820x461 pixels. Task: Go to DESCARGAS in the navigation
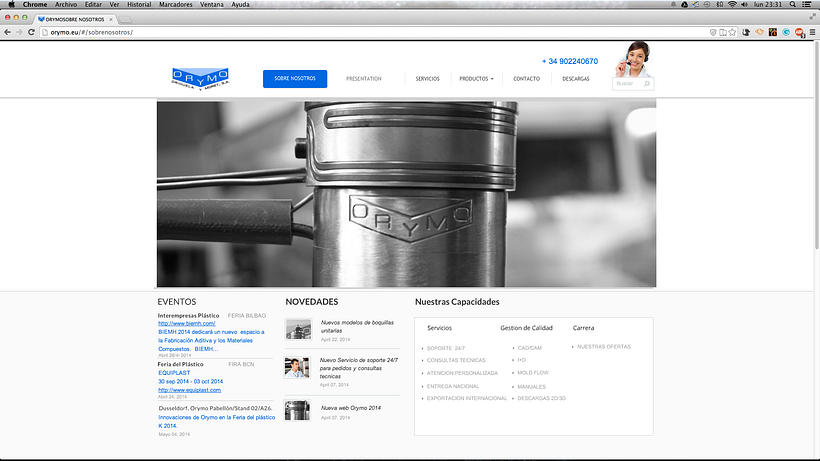[x=575, y=79]
